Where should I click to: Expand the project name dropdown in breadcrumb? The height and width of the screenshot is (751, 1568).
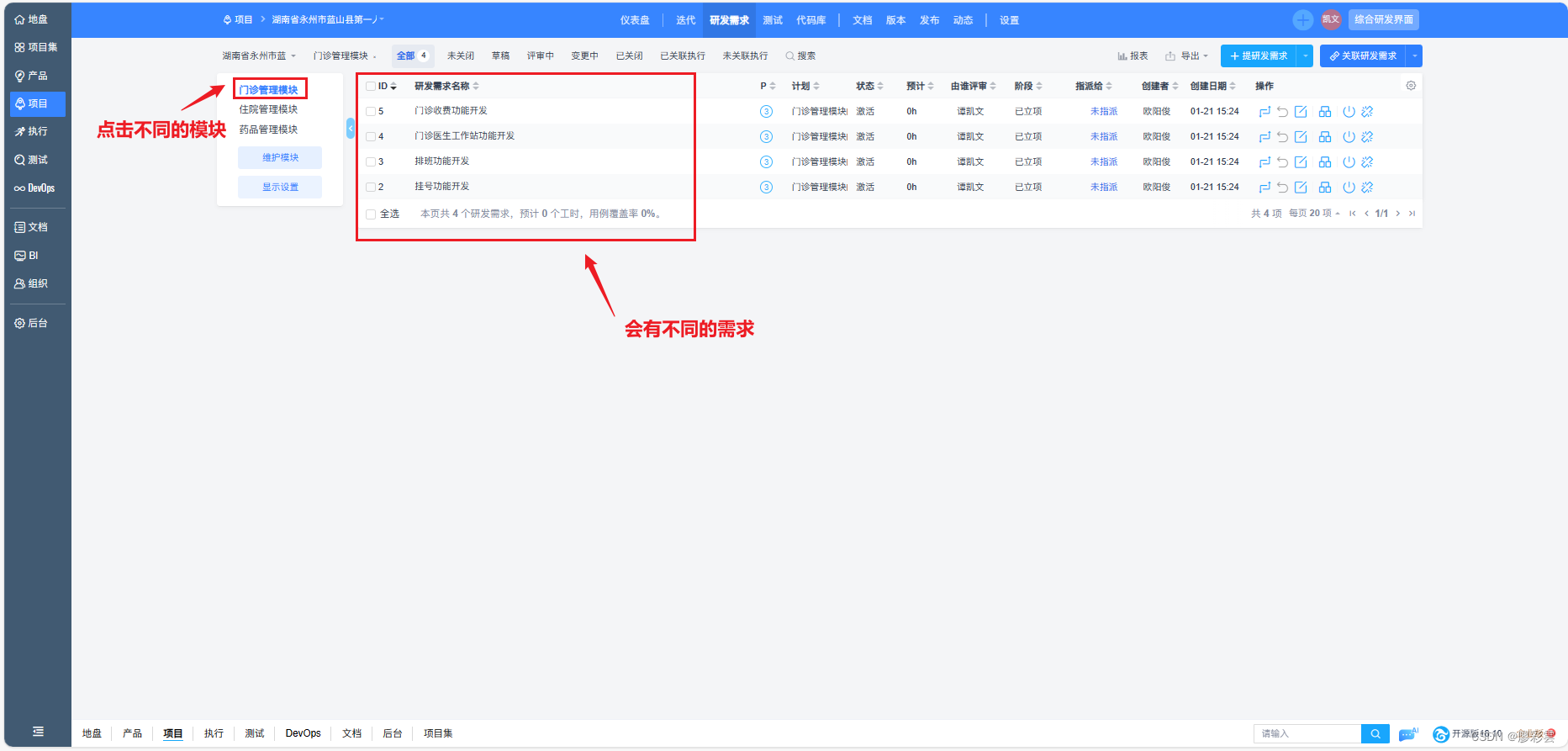(x=328, y=19)
